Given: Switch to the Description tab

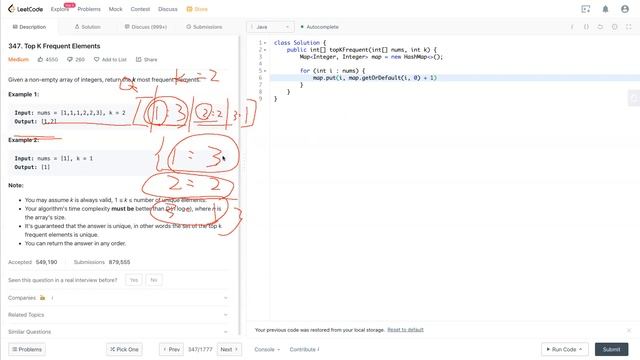Looking at the screenshot, I should 29,27.
